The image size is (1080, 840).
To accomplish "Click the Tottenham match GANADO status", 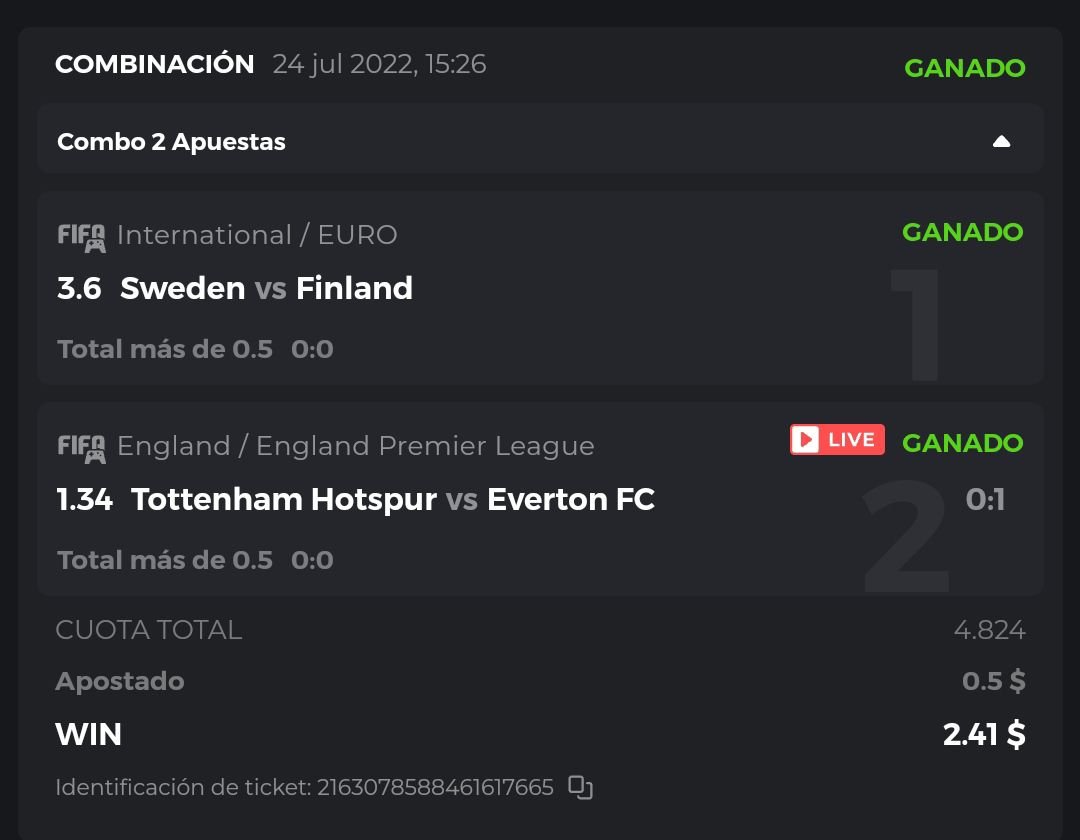I will [x=962, y=443].
